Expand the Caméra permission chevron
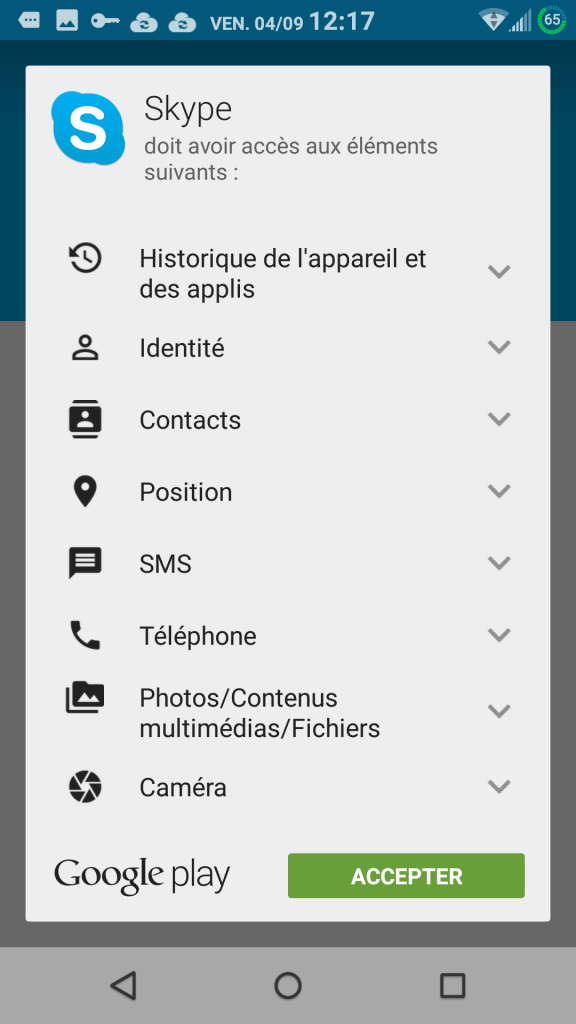The image size is (576, 1024). [499, 788]
